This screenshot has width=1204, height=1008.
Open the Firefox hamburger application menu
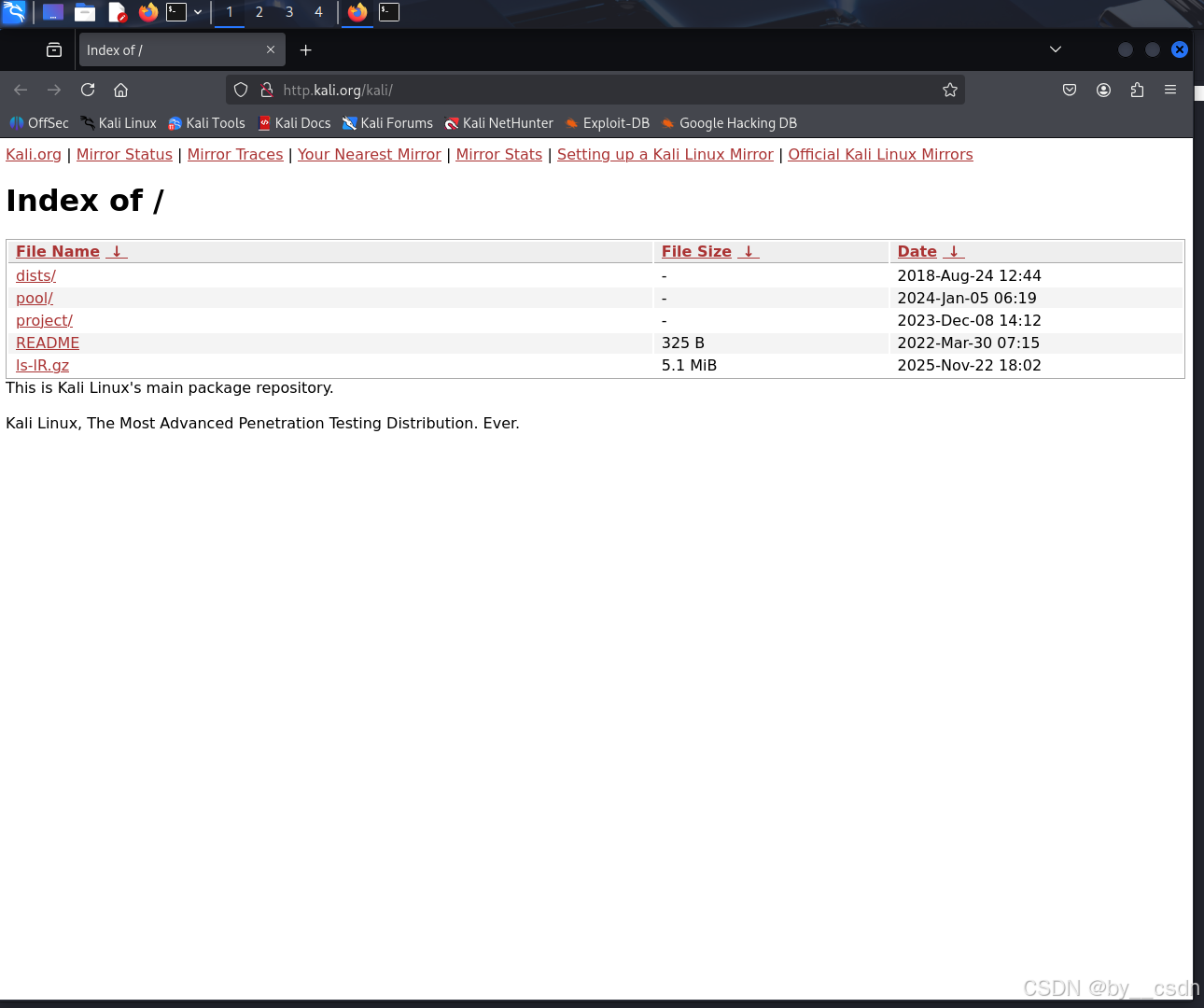click(1170, 90)
